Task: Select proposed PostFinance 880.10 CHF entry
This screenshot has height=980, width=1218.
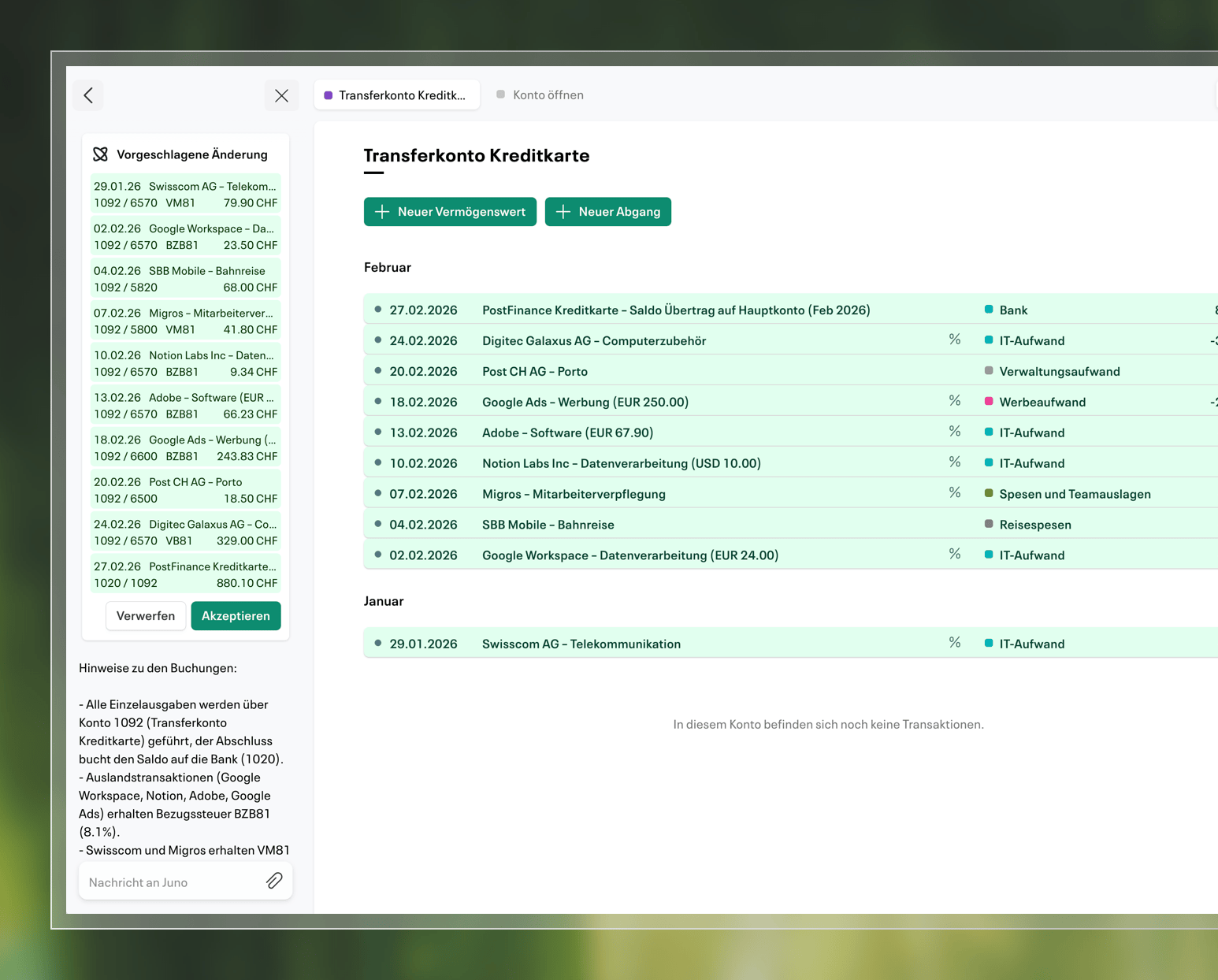Action: pos(186,574)
